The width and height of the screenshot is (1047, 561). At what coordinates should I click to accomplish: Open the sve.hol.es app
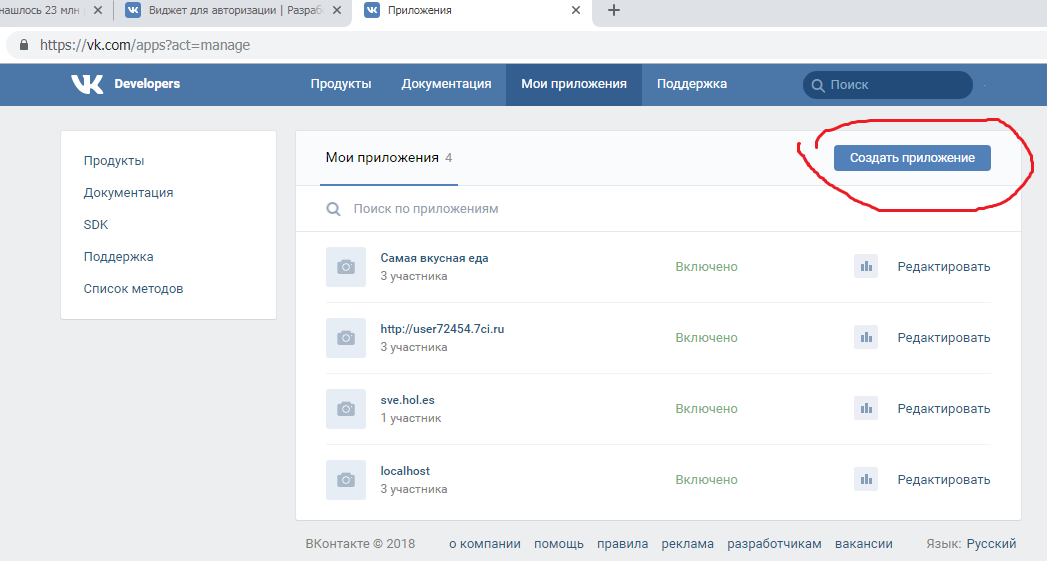pos(407,400)
